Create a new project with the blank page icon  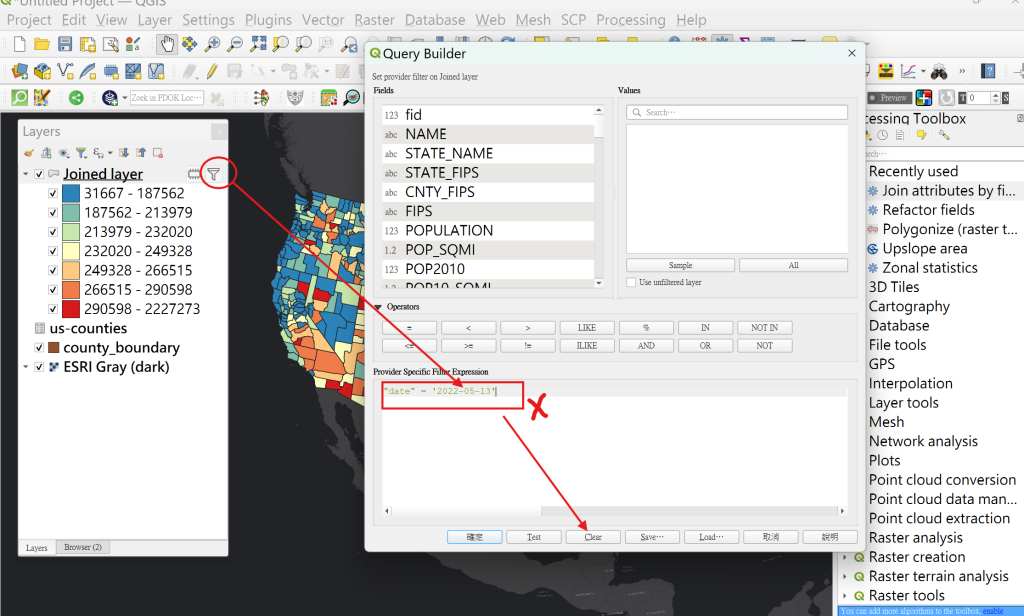coord(20,44)
